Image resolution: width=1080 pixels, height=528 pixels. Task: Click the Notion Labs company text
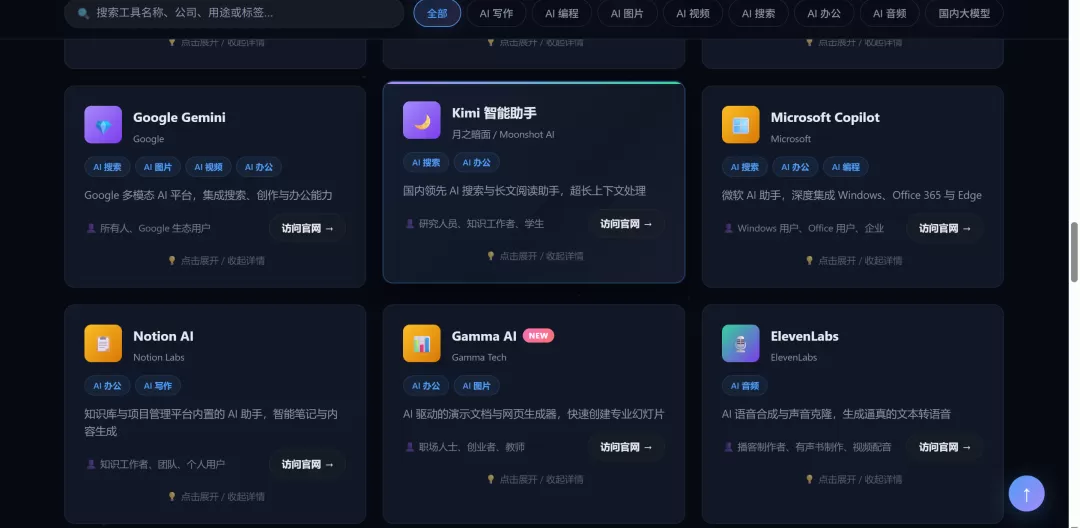(158, 357)
